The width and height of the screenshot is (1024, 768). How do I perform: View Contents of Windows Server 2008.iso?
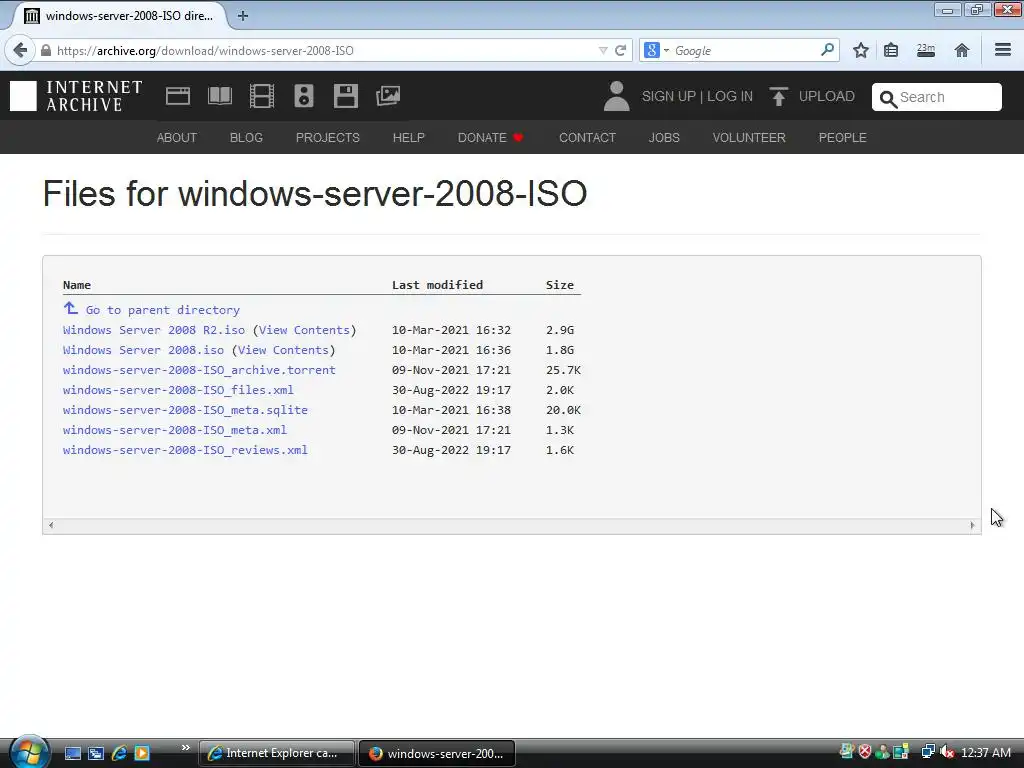283,350
